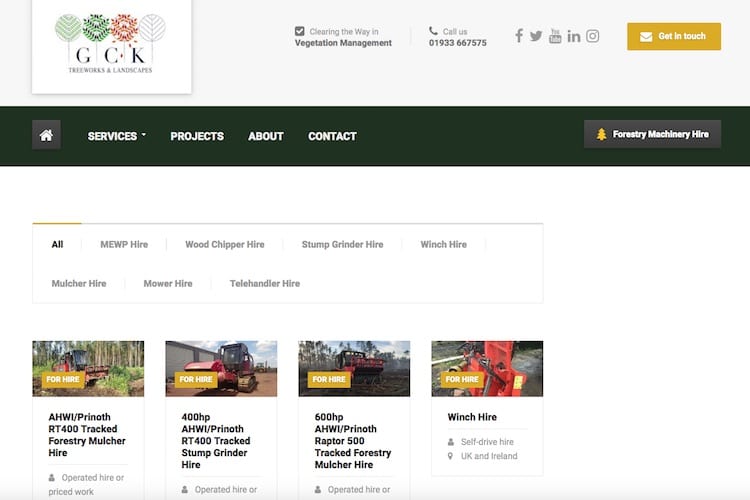Select the Mulcher Hire filter tab
The height and width of the screenshot is (500, 750).
pos(79,283)
